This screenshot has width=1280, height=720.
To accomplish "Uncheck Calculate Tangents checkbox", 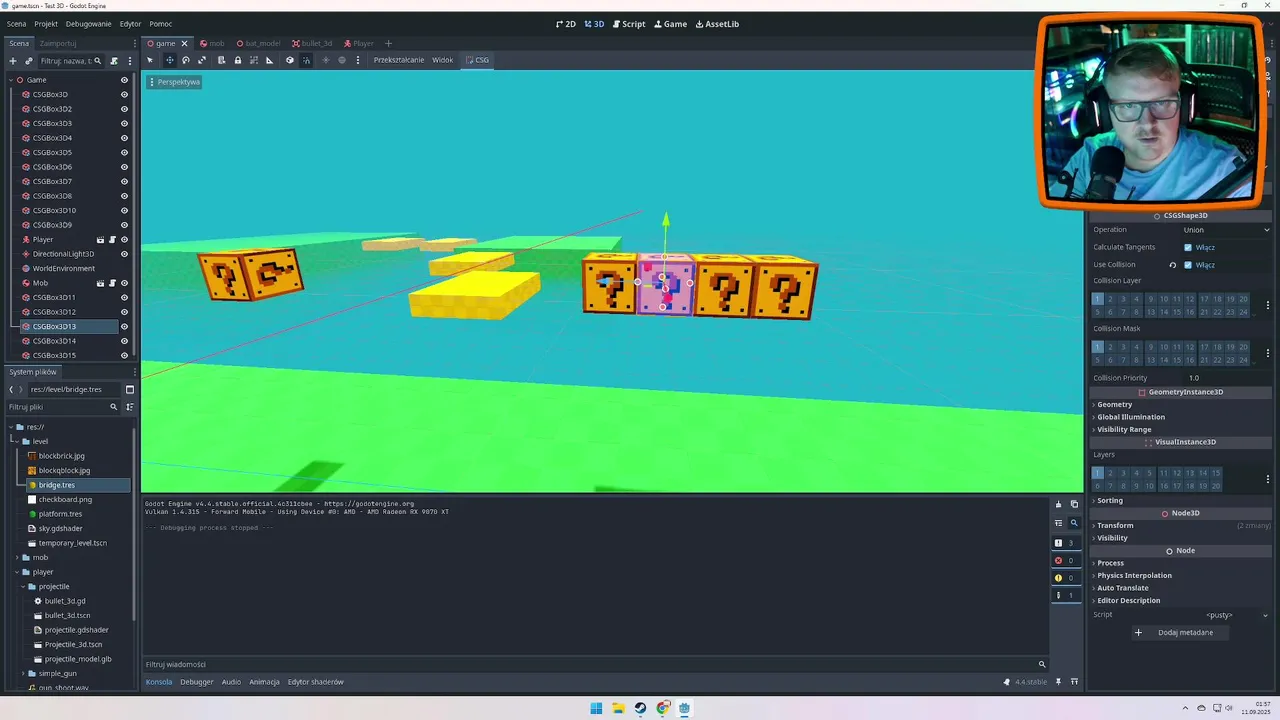I will pyautogui.click(x=1188, y=247).
